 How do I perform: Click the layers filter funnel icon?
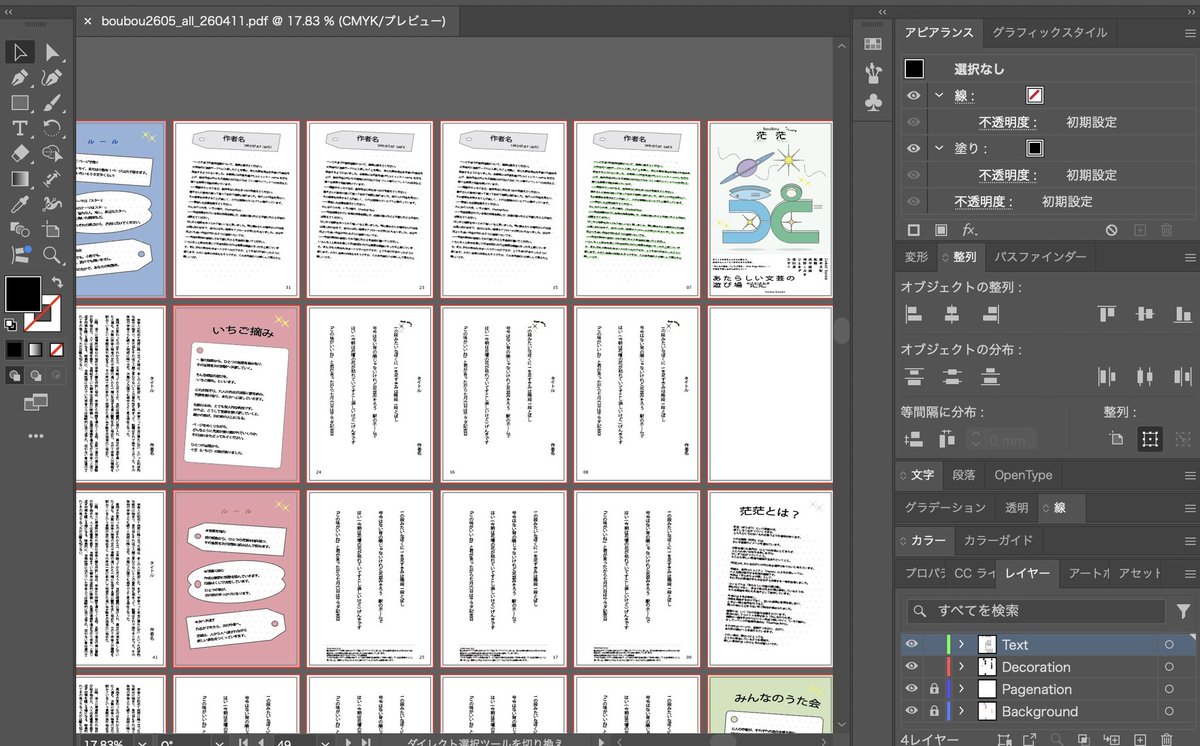[1183, 611]
